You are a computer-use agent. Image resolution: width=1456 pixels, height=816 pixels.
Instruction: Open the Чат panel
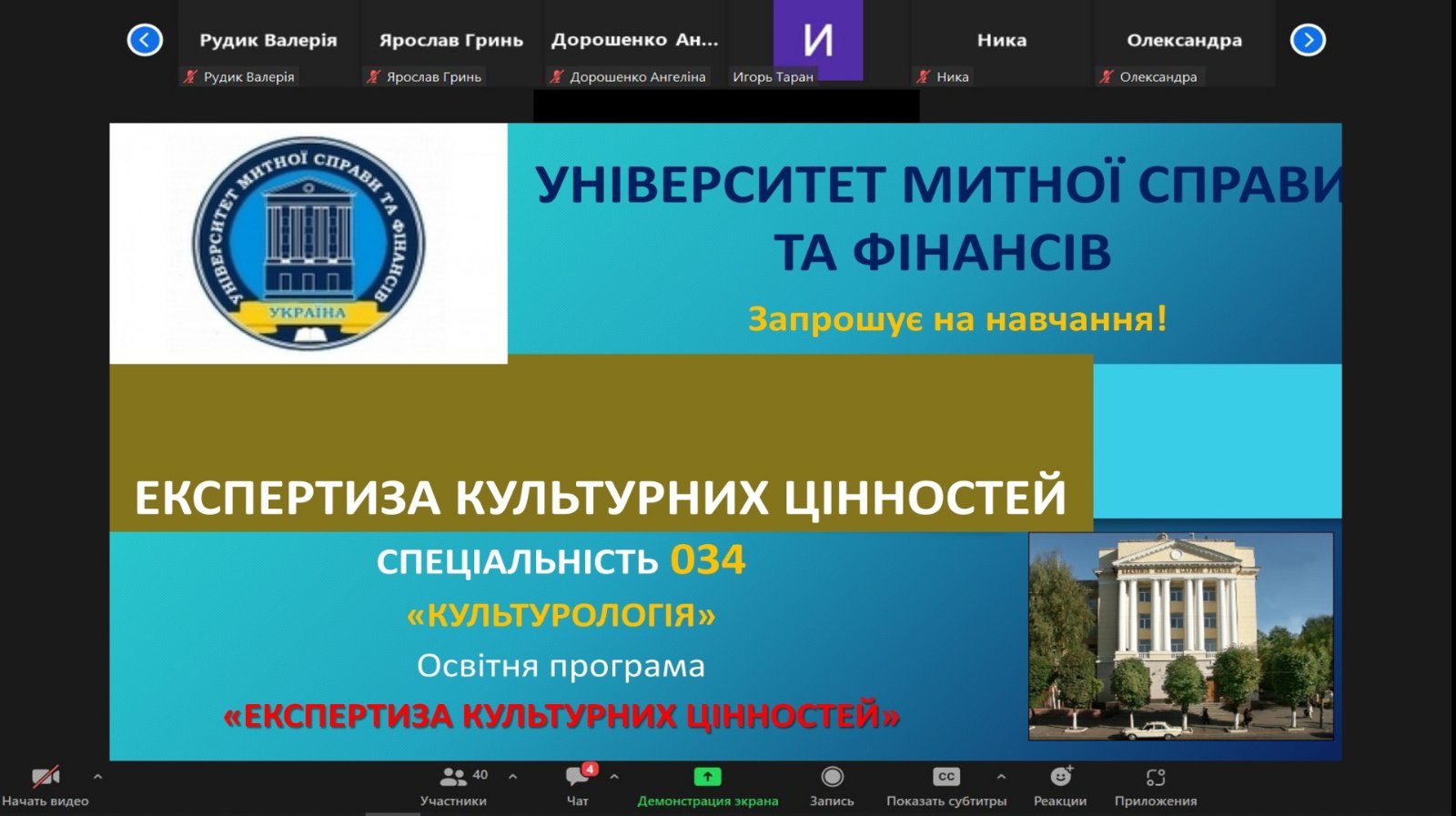pos(579,786)
